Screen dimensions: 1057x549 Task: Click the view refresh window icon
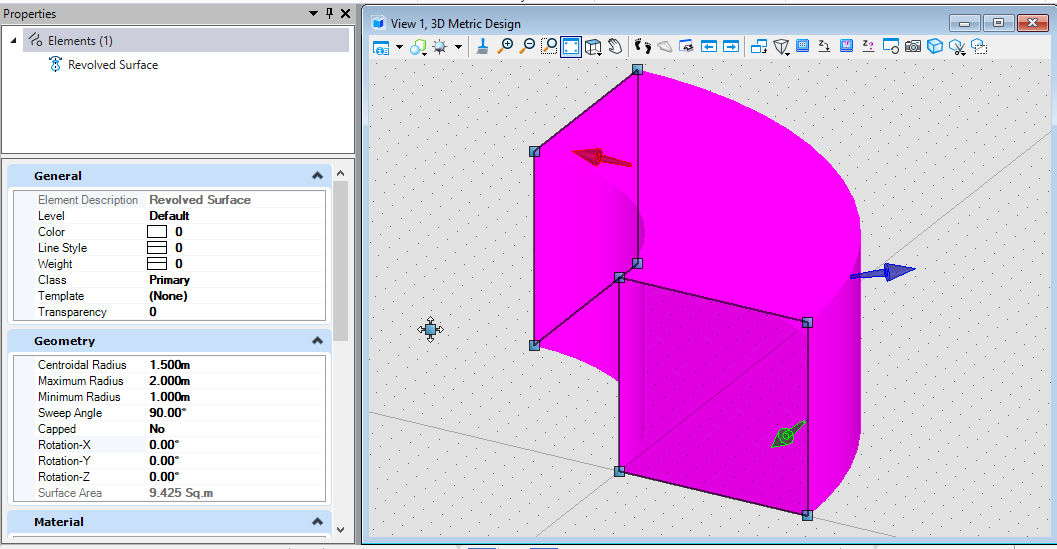[890, 47]
